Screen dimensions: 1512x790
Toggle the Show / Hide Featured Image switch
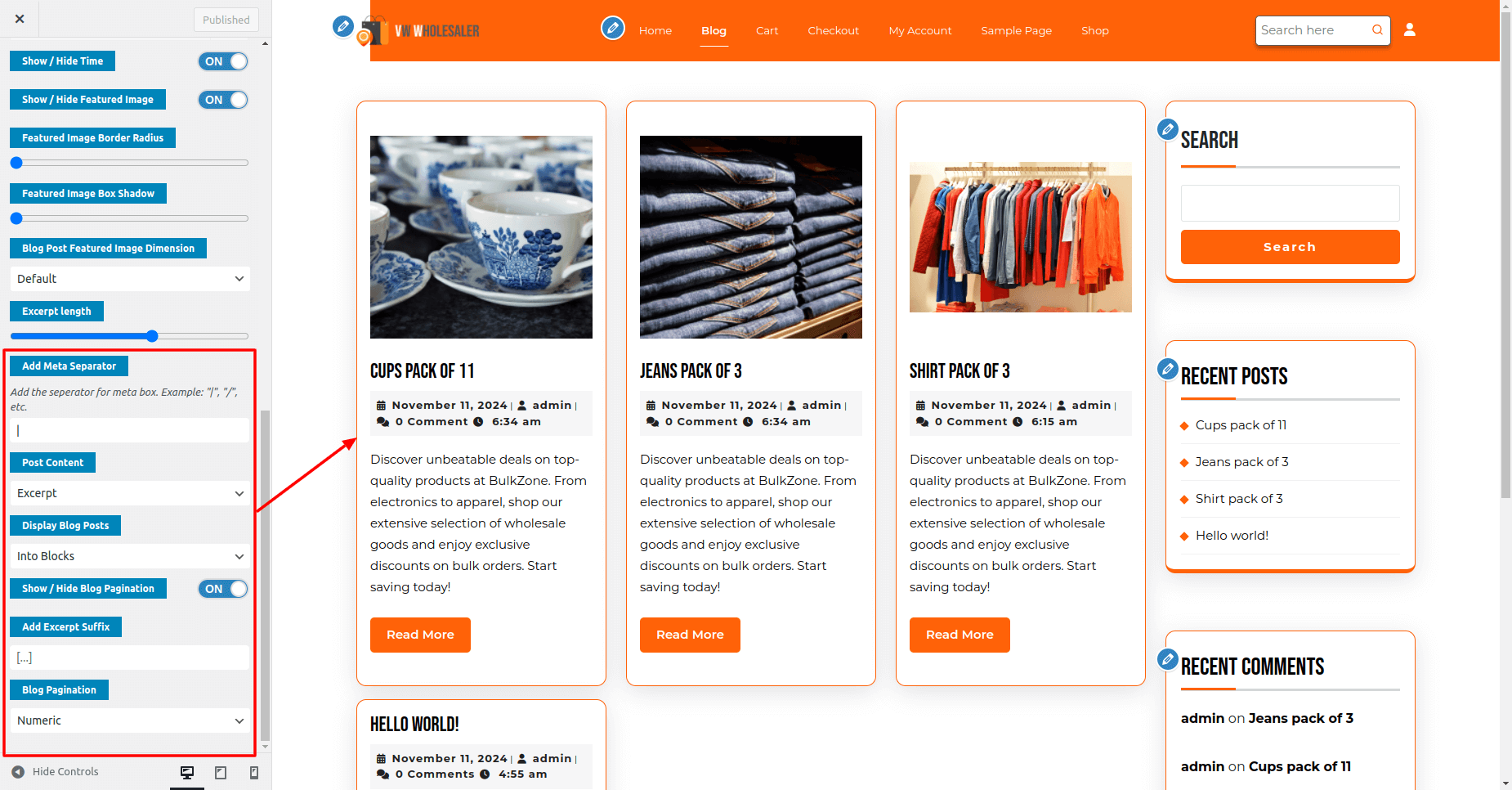pos(223,100)
